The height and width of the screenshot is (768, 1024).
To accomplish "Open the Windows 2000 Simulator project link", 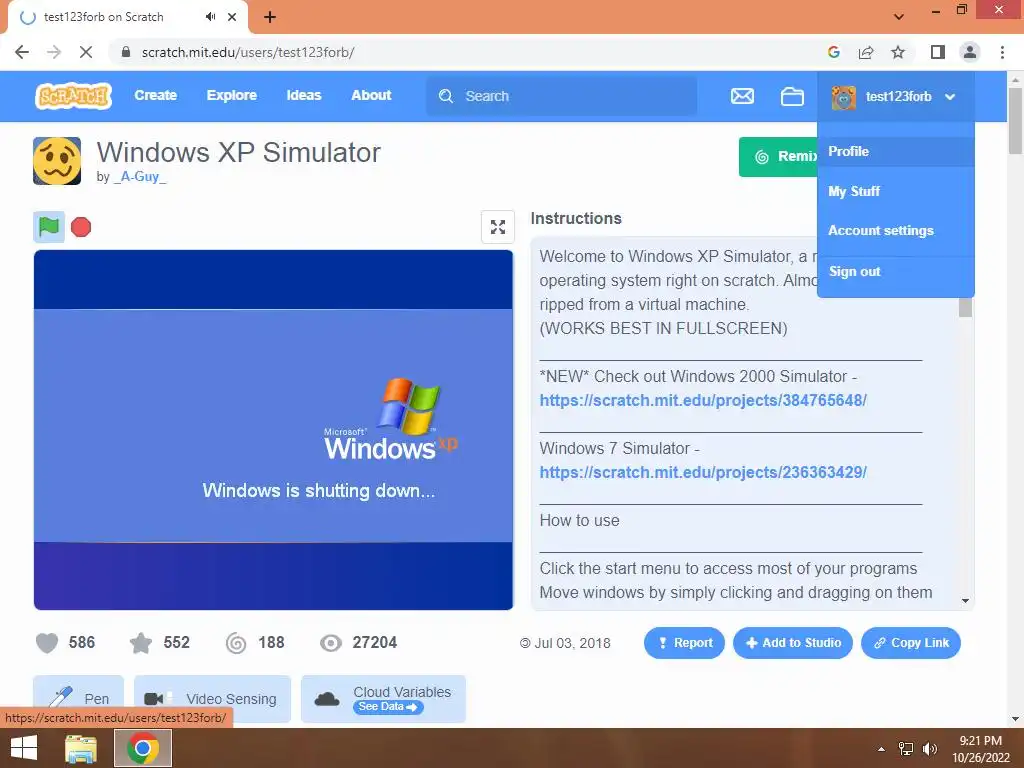I will coord(703,400).
